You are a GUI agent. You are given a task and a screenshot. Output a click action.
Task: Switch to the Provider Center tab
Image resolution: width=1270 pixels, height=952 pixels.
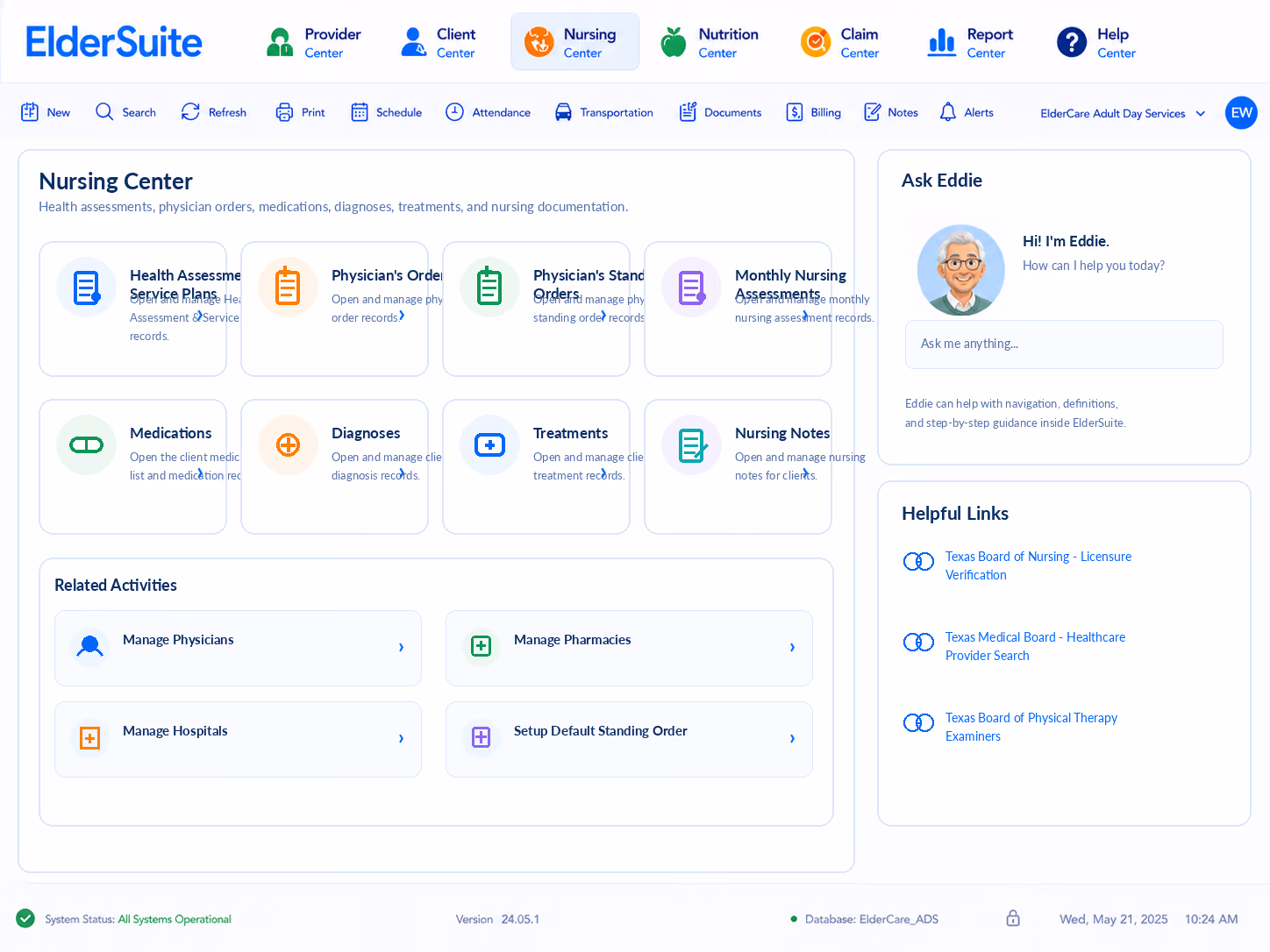tap(314, 42)
